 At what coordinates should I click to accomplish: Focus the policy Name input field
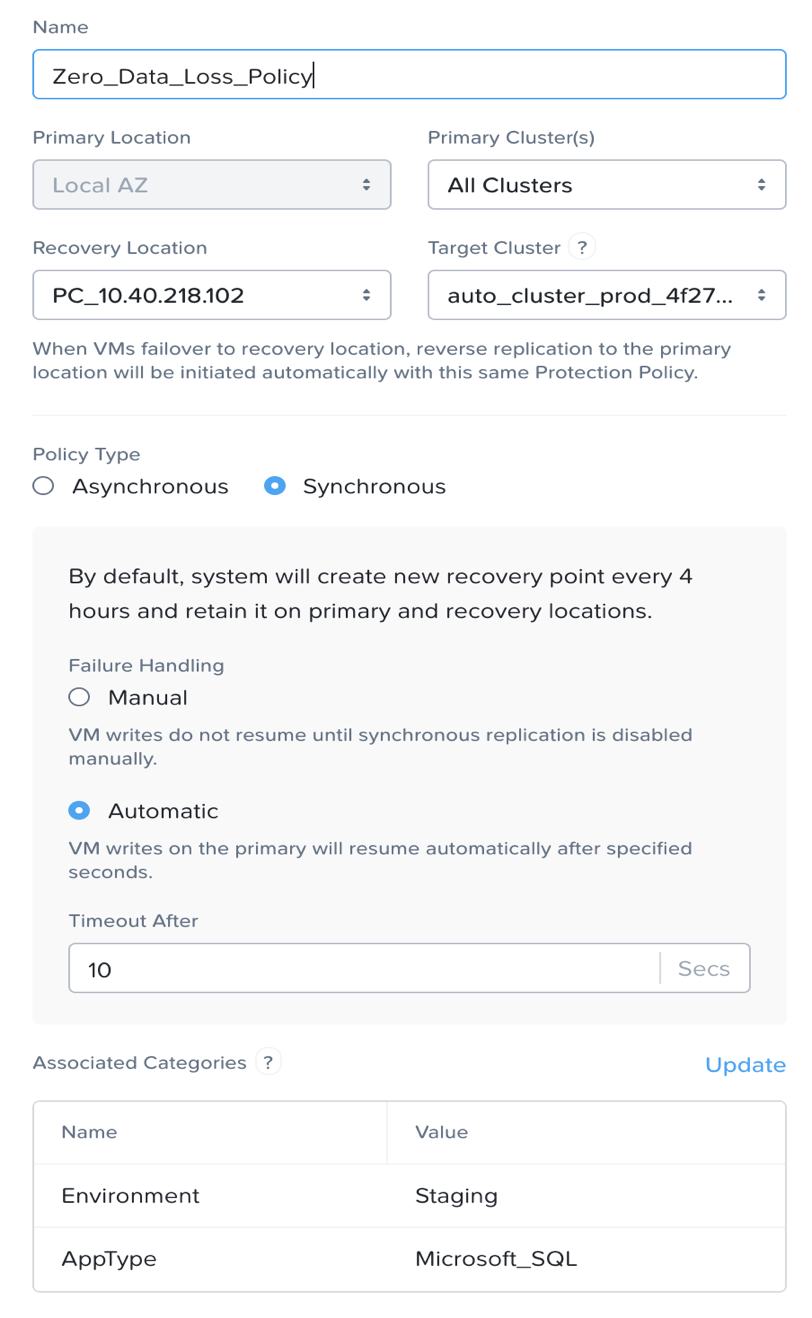pos(409,75)
